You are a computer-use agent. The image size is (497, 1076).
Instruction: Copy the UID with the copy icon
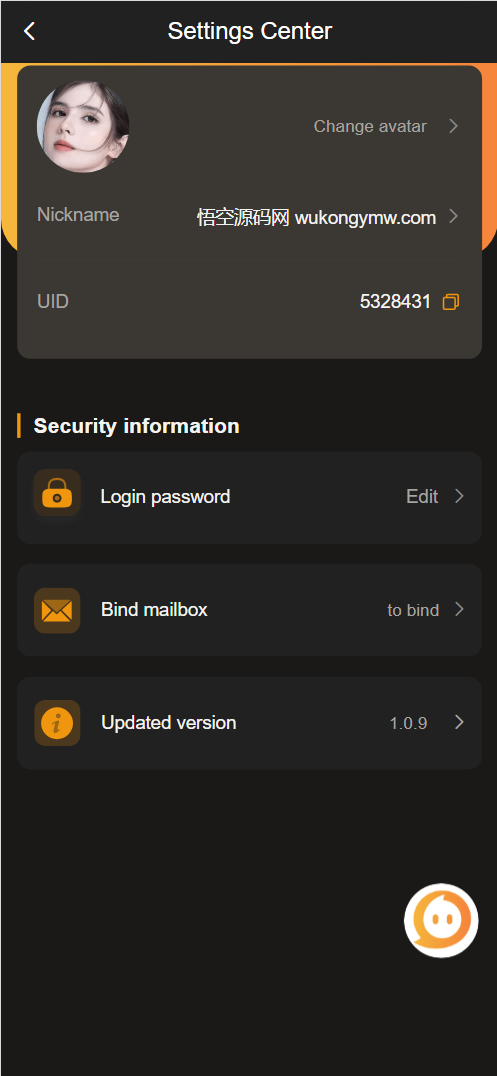coord(451,302)
